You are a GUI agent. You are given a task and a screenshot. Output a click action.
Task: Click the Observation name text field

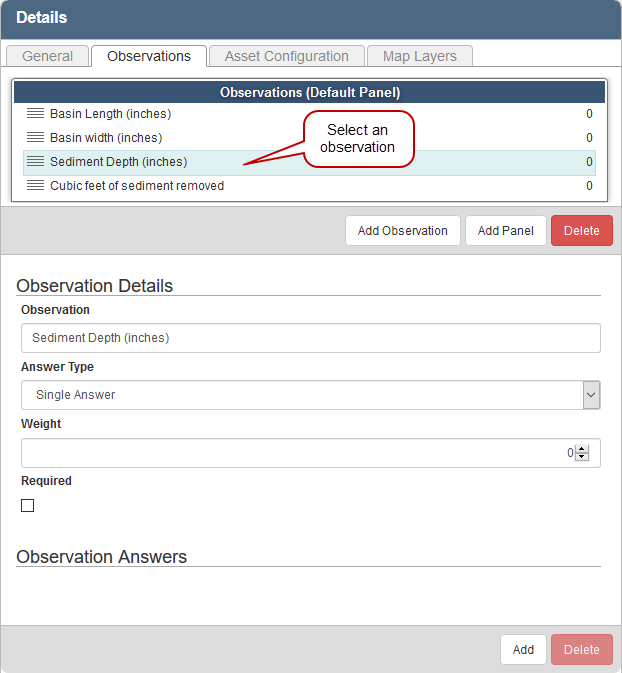click(310, 338)
